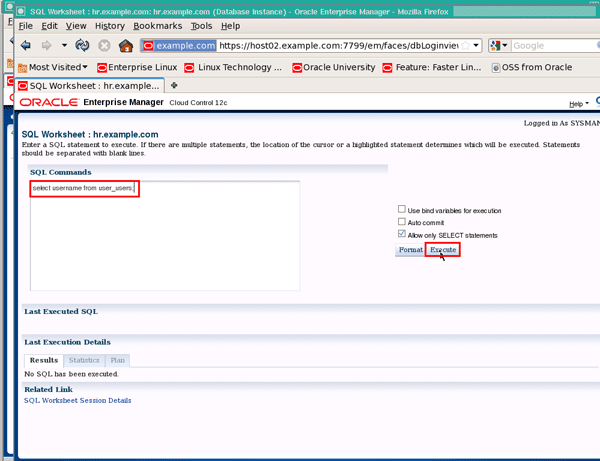Open the URL bar history dropdown
Screen dimensions: 600x461
(x=476, y=46)
